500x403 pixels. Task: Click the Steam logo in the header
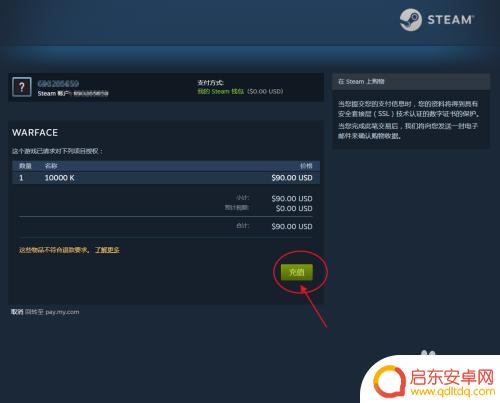click(437, 20)
